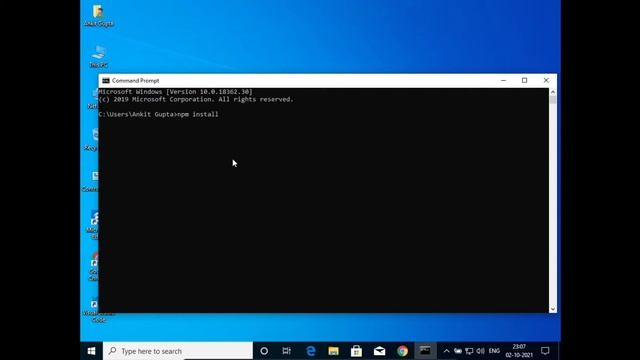
Task: Close the Command Prompt window
Action: (x=546, y=80)
